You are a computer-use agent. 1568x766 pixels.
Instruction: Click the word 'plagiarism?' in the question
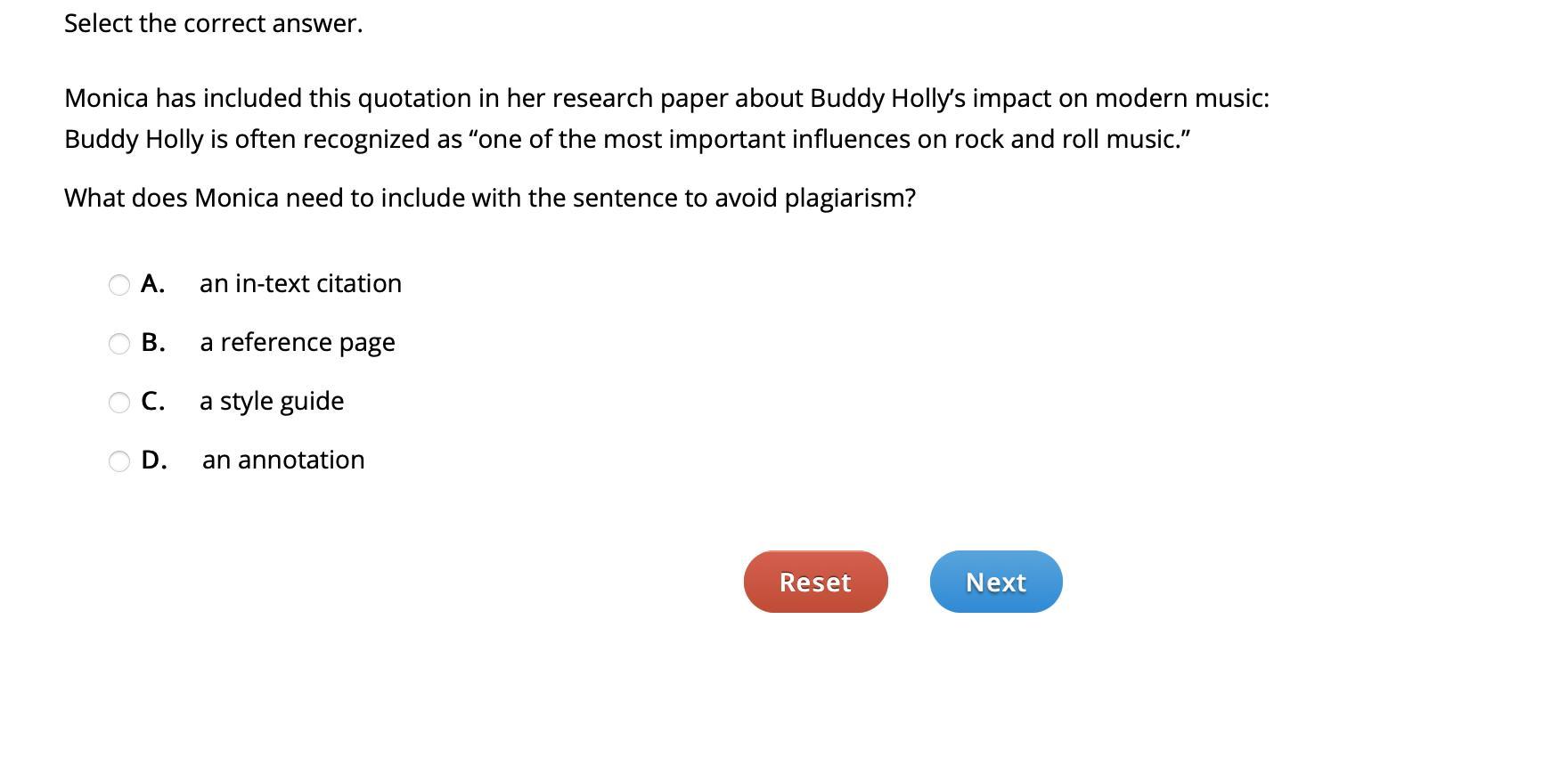pos(850,198)
